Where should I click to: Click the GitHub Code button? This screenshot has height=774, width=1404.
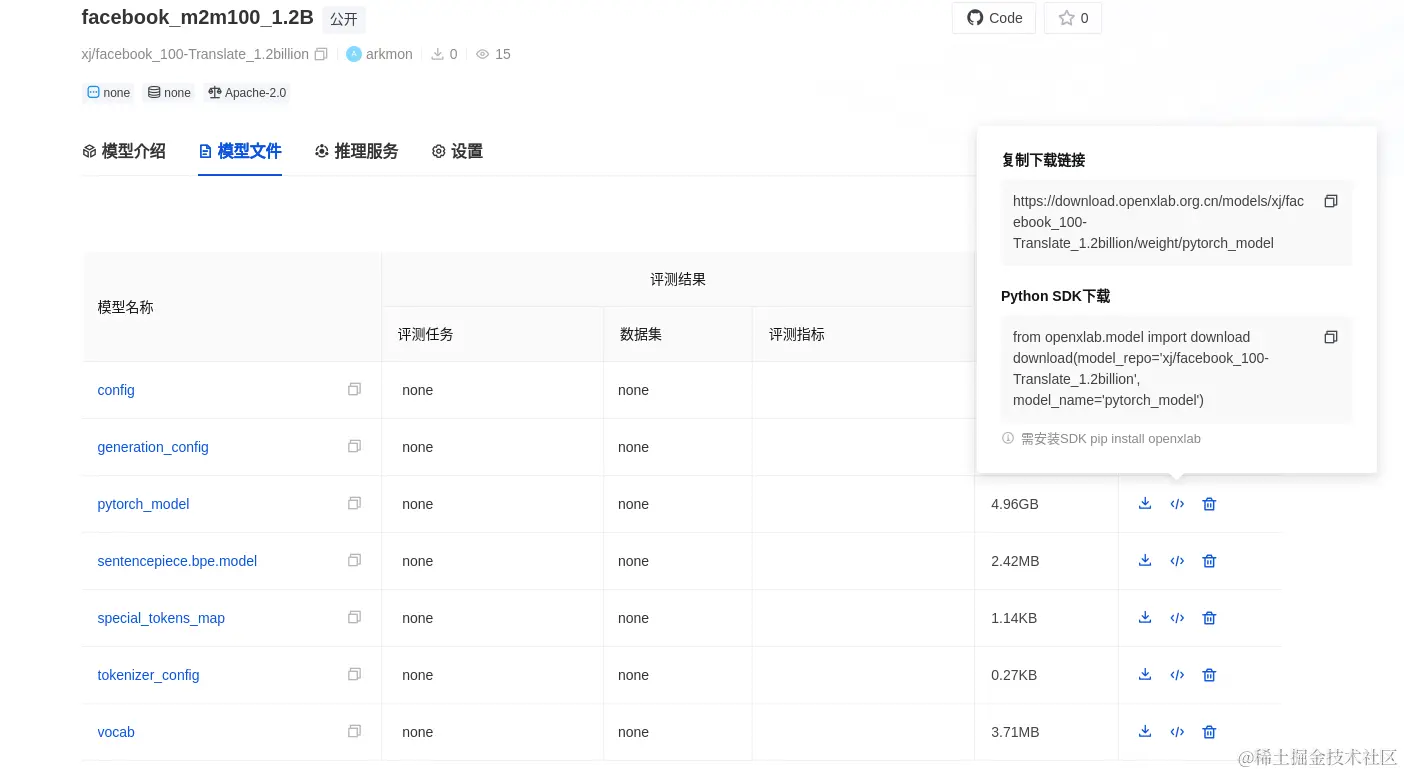click(x=994, y=18)
